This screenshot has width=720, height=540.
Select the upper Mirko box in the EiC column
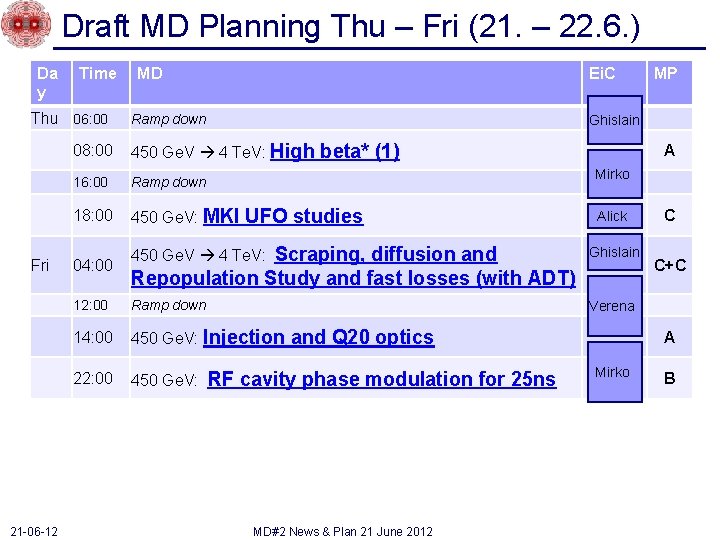coord(612,174)
